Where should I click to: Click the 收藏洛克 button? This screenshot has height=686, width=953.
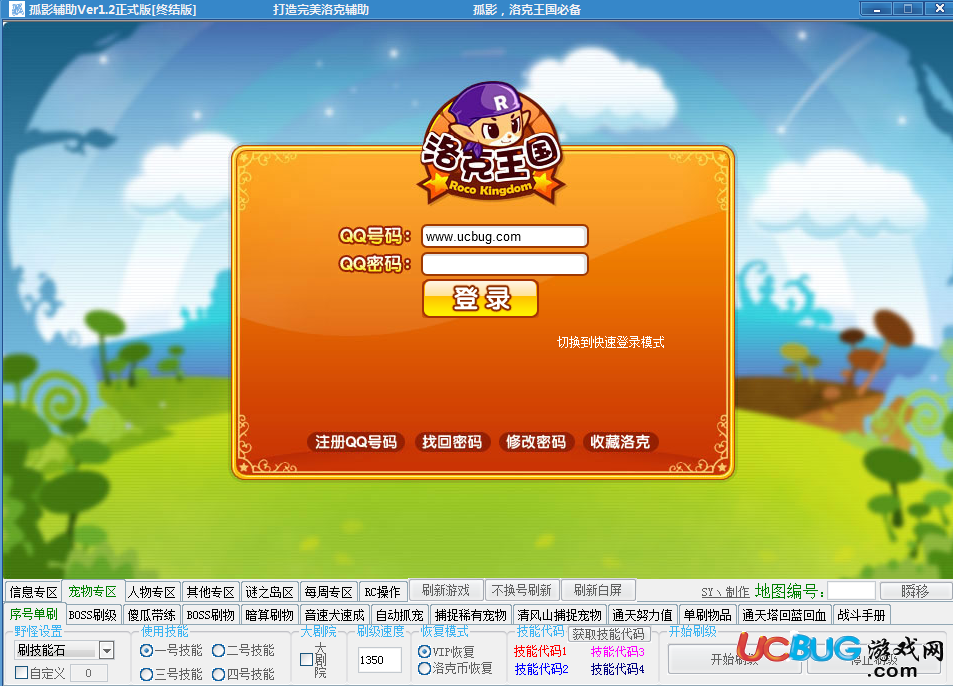coord(619,442)
